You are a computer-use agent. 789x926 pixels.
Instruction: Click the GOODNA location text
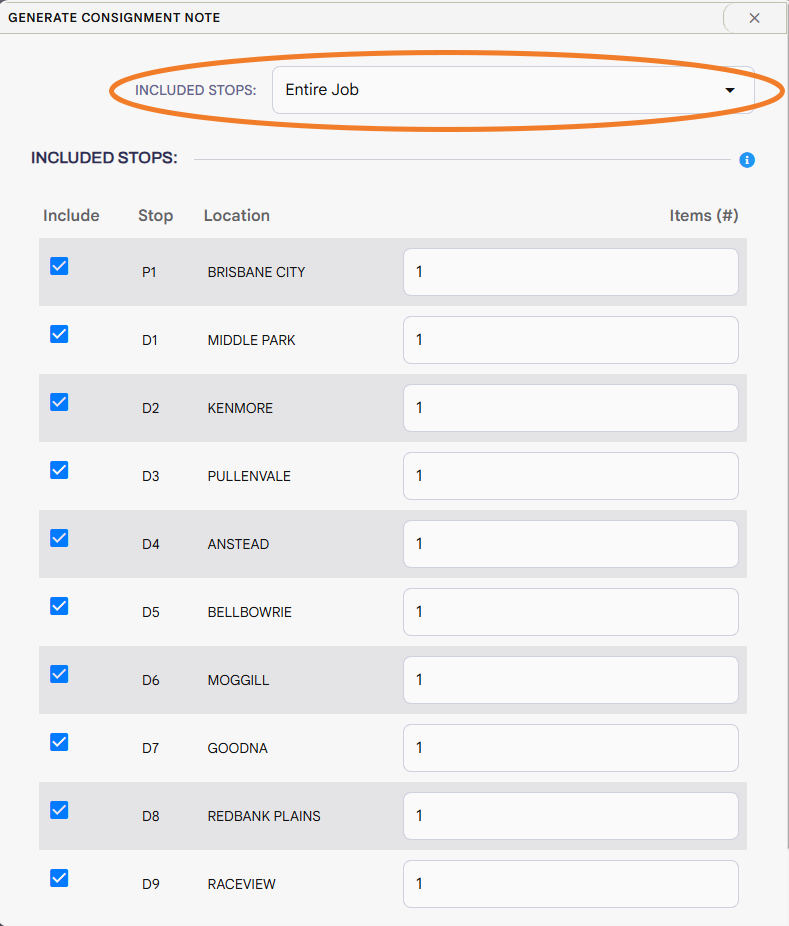237,748
